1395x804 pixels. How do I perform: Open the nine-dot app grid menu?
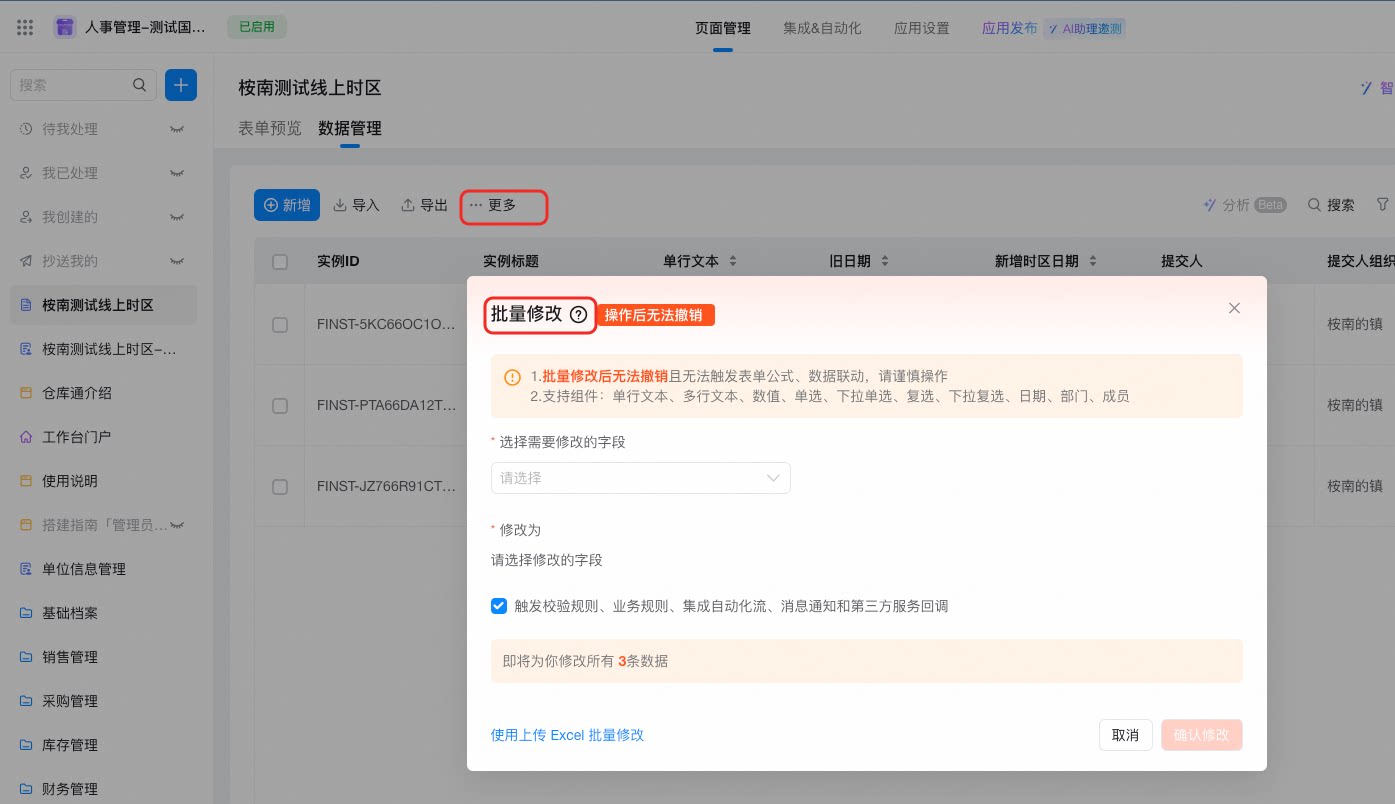coord(25,27)
